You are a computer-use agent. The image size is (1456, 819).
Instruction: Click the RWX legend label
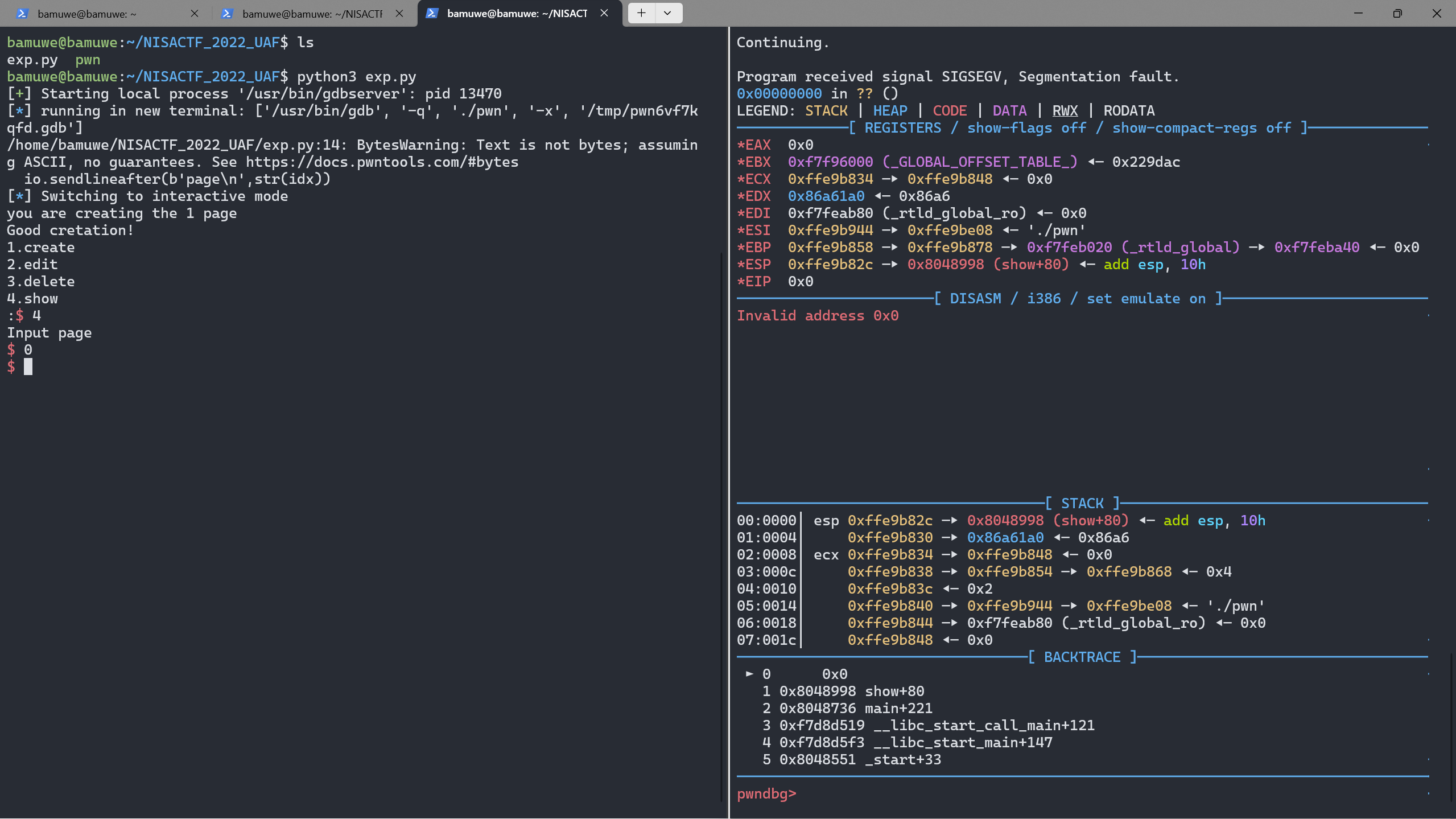coord(1065,111)
